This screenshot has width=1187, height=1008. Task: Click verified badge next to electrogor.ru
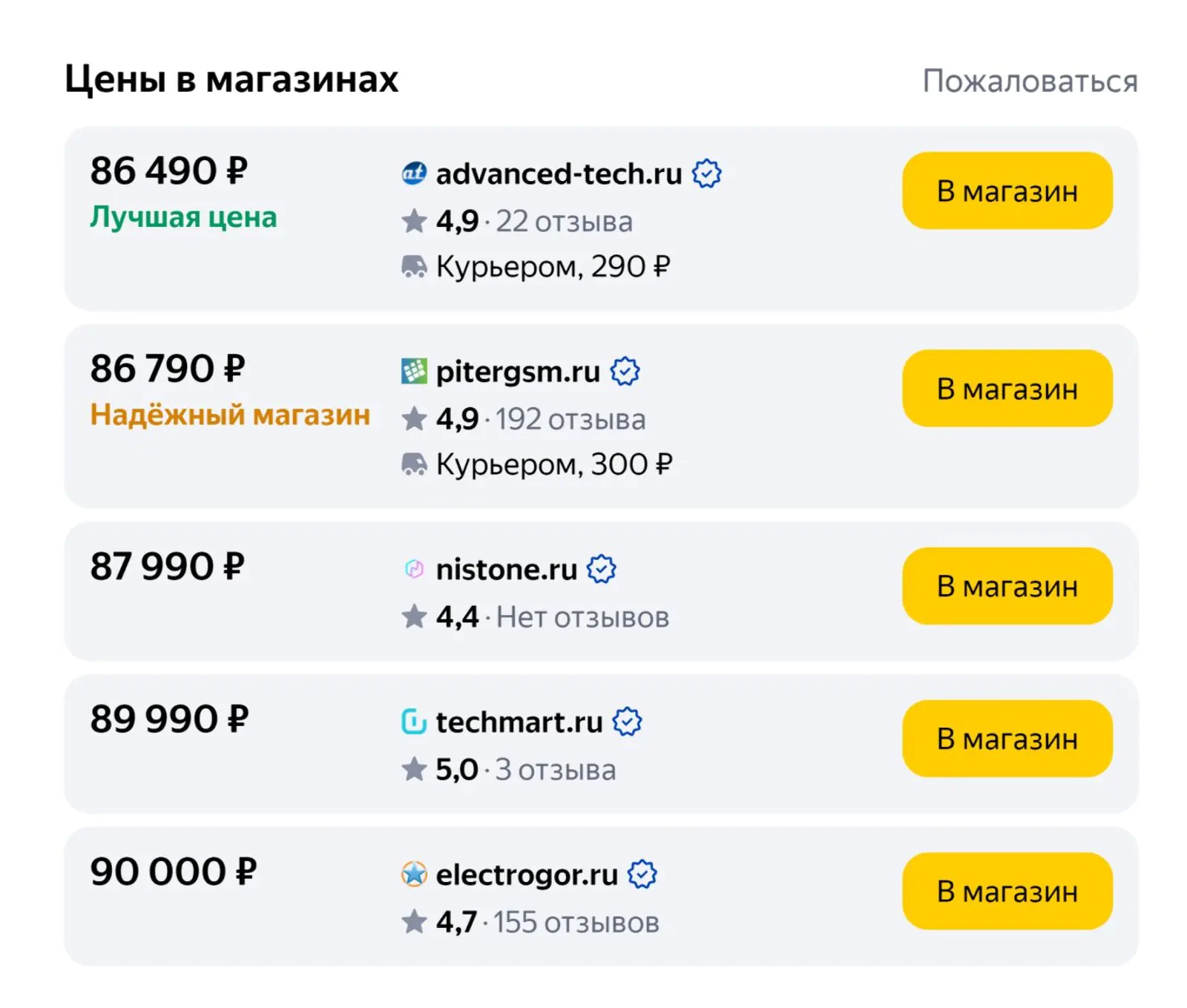(x=642, y=874)
